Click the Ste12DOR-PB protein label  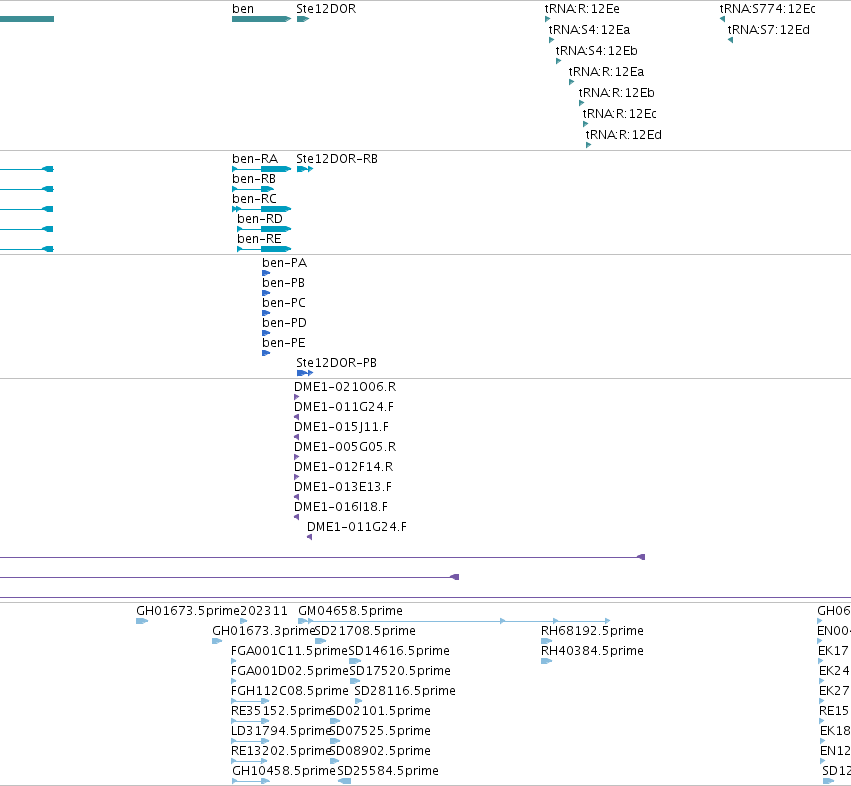click(336, 363)
